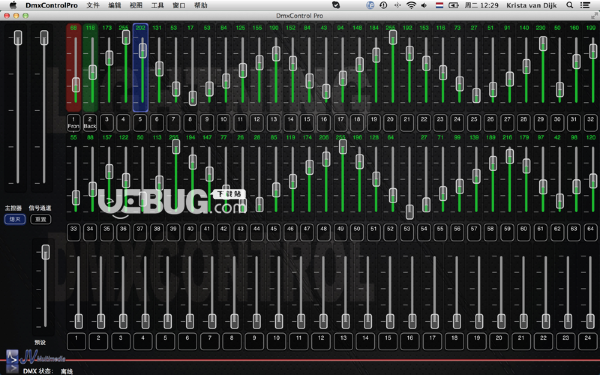Select channel button 53
Screen dimensions: 600x375
(x=407, y=232)
